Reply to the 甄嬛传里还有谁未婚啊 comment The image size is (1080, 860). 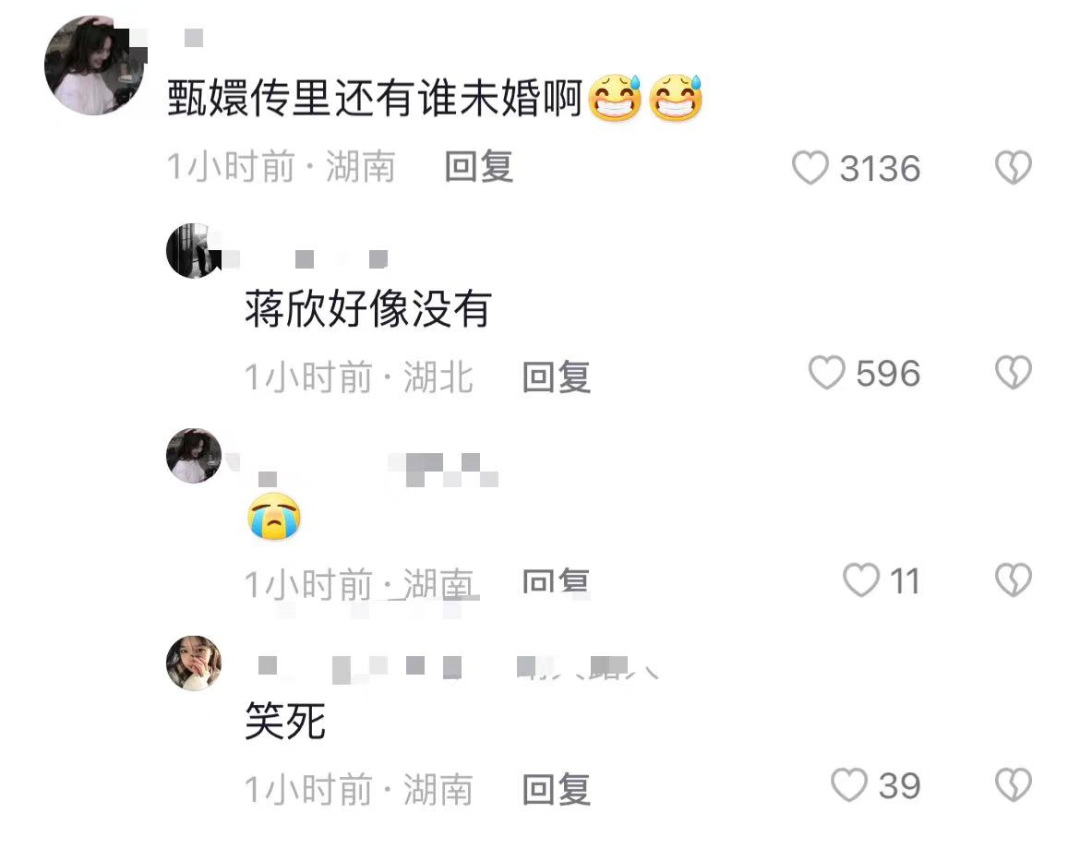click(479, 167)
